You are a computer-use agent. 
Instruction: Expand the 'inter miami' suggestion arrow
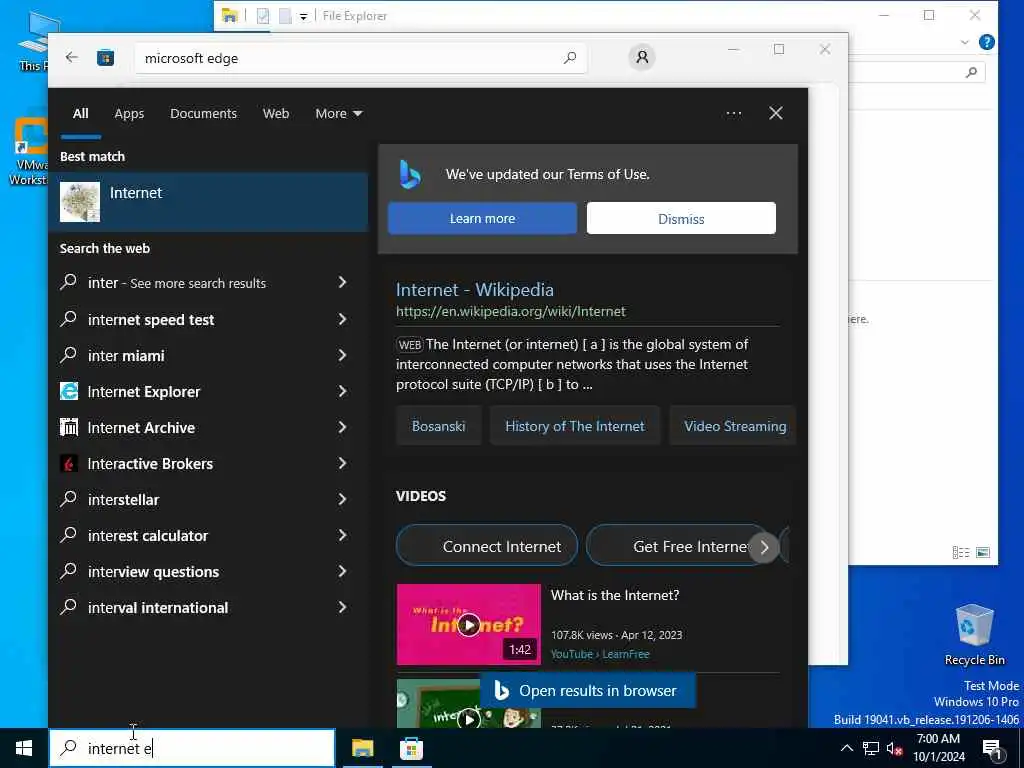pos(342,355)
